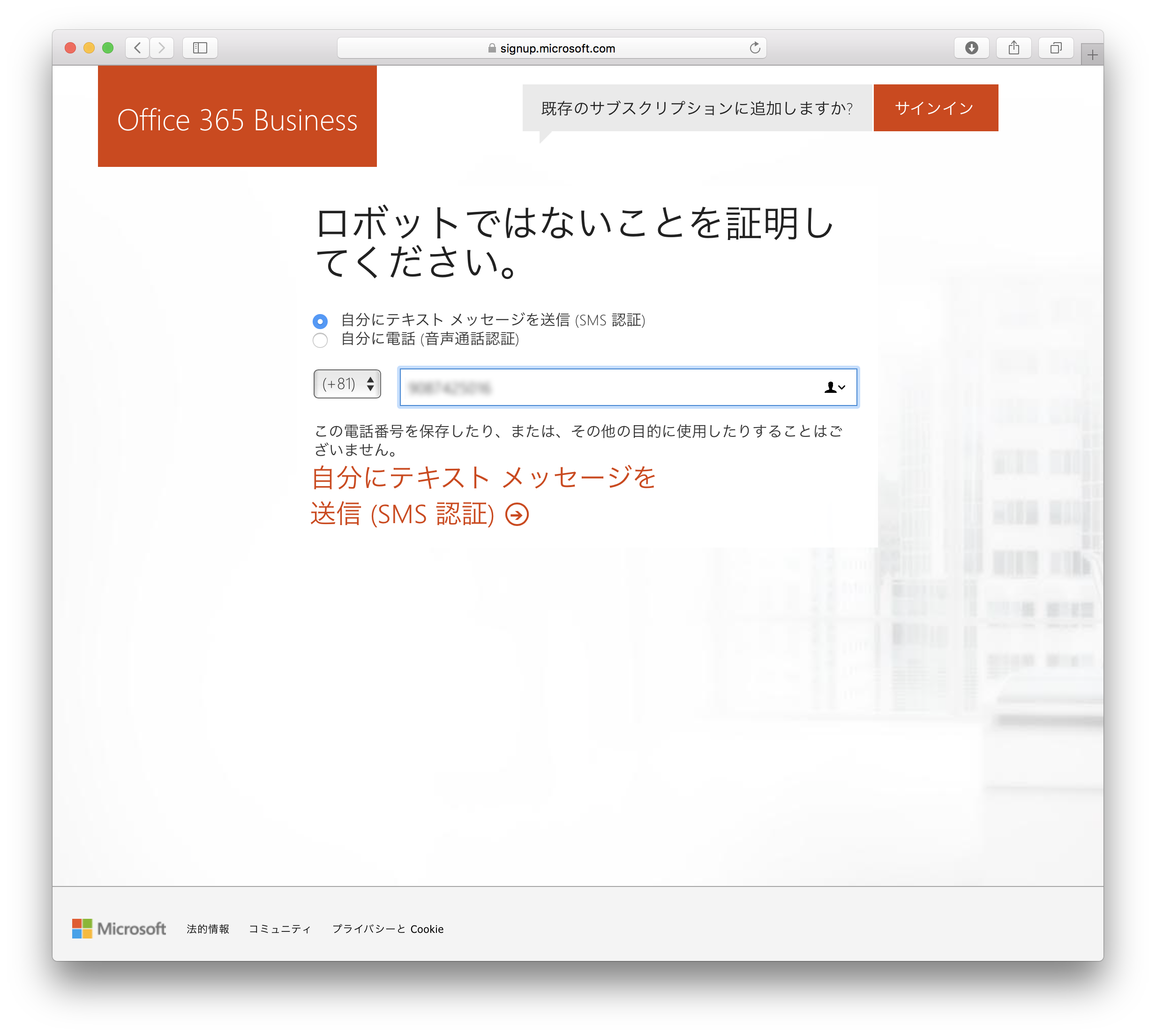
Task: Click the Microsoft logo in footer
Action: [x=119, y=928]
